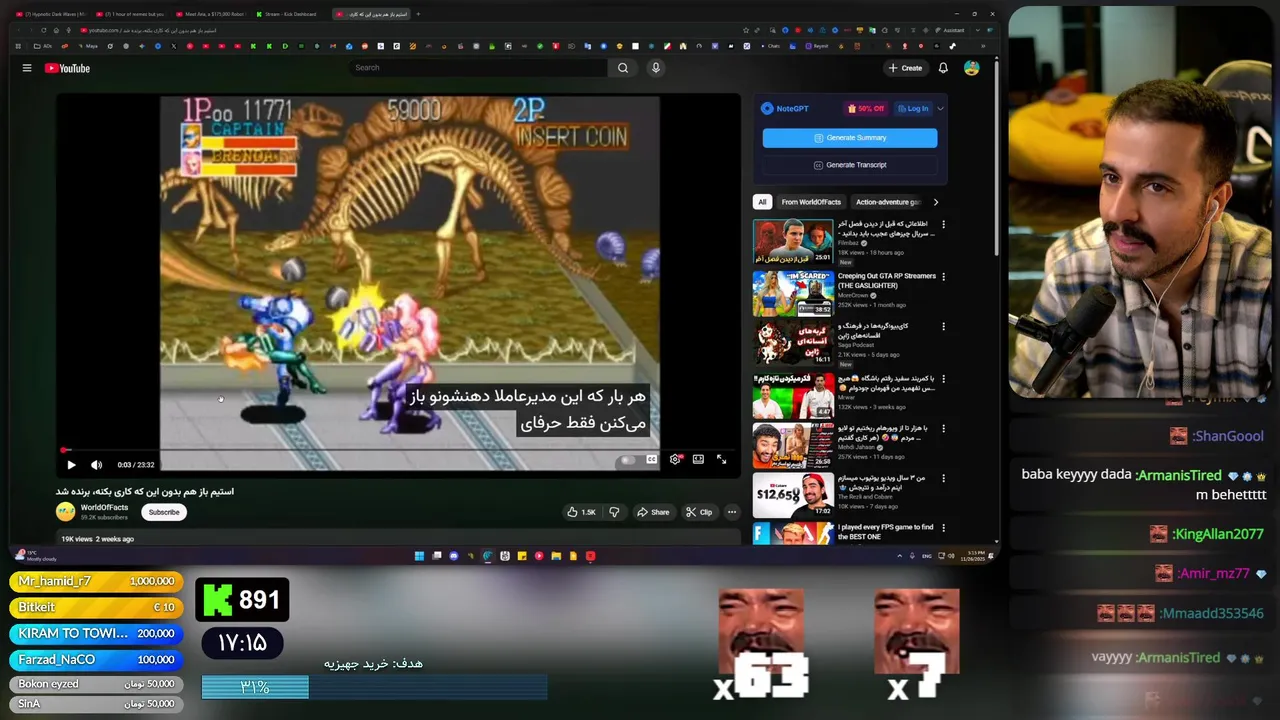Reload the page in browser toolbar

coord(43,30)
